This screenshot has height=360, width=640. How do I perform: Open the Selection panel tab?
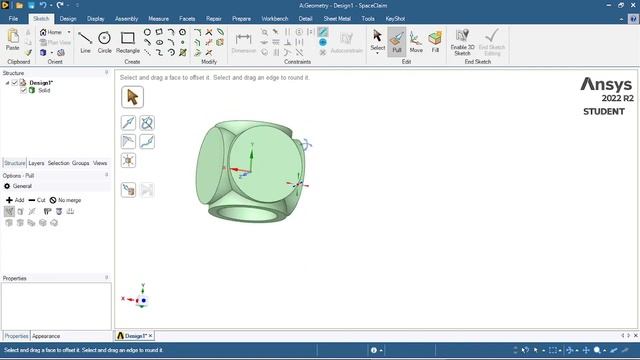point(58,163)
